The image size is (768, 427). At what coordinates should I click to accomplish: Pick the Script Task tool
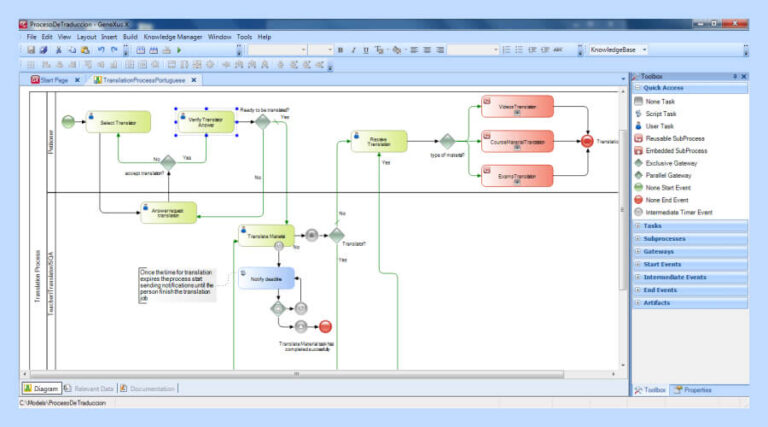[x=661, y=114]
